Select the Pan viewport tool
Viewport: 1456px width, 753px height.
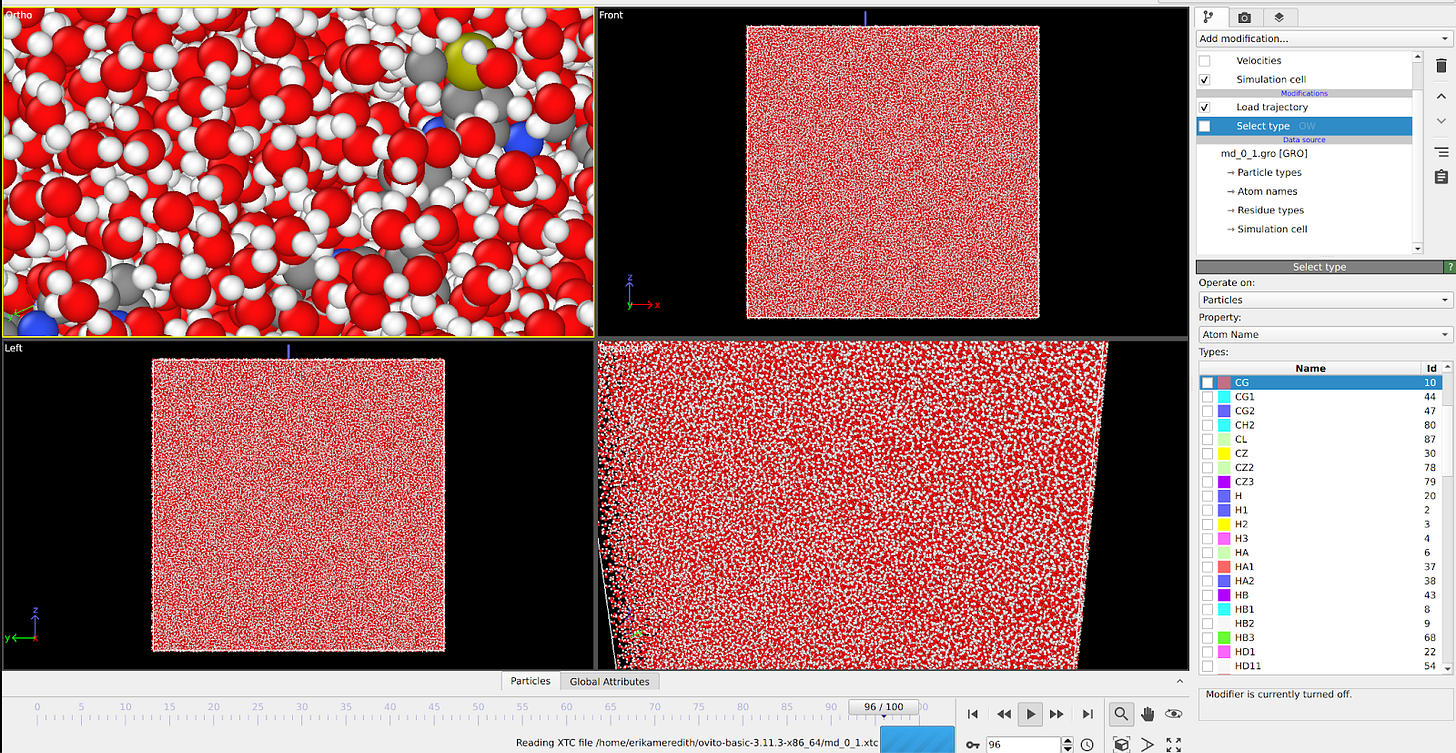pos(1147,714)
